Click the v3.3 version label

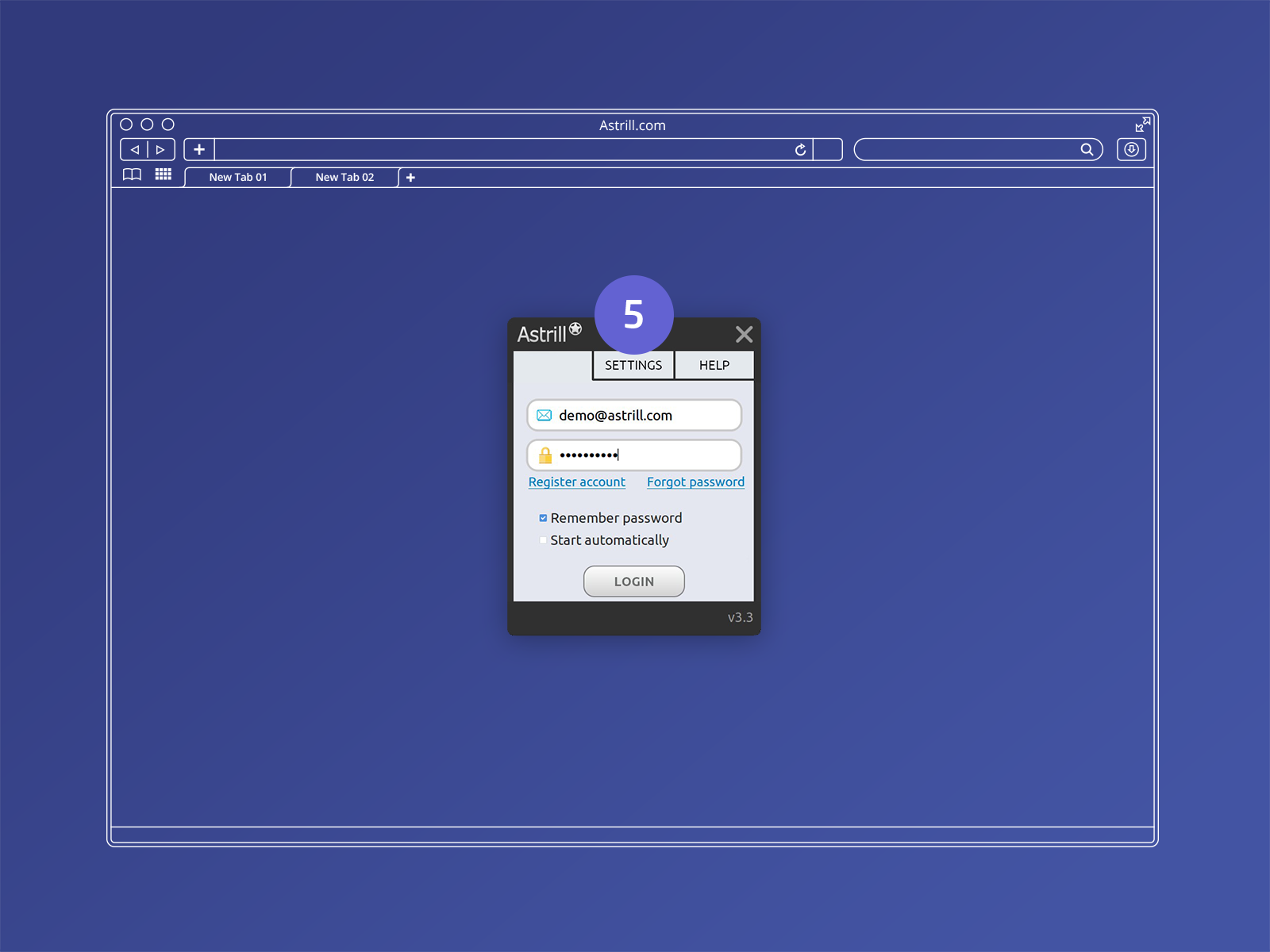point(740,617)
